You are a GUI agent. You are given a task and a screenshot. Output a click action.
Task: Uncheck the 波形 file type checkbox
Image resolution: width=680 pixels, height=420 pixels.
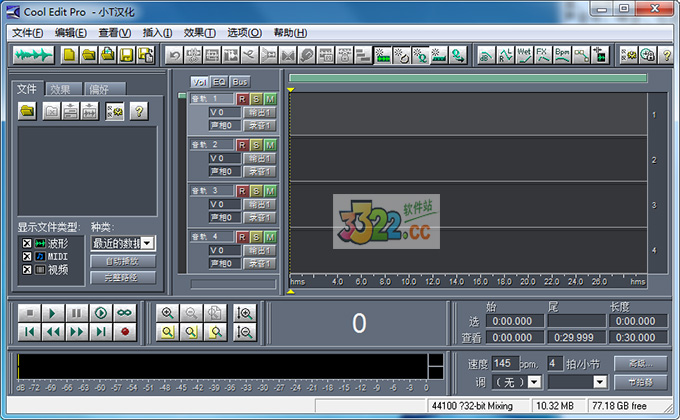point(27,243)
